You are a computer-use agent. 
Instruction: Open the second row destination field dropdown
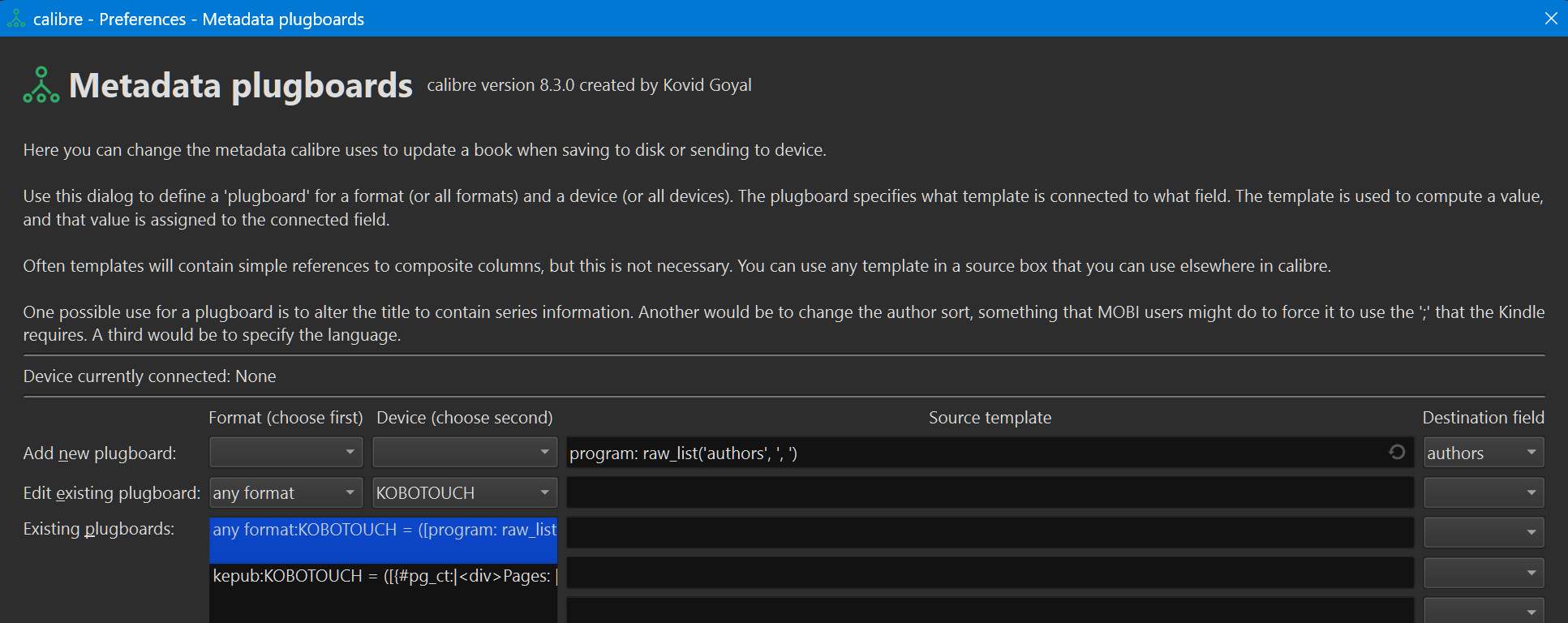click(1483, 492)
